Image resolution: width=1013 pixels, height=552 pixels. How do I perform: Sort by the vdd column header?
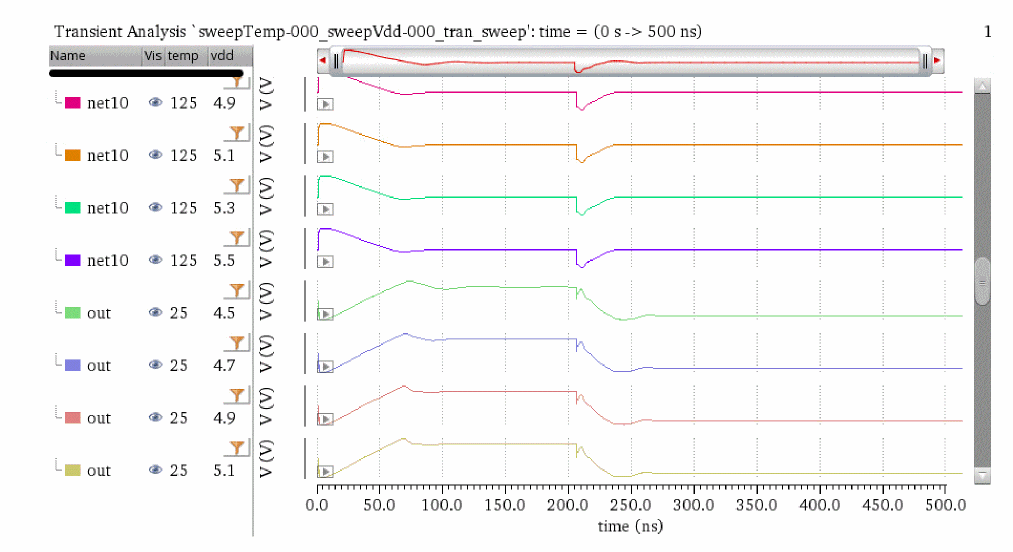tap(230, 56)
